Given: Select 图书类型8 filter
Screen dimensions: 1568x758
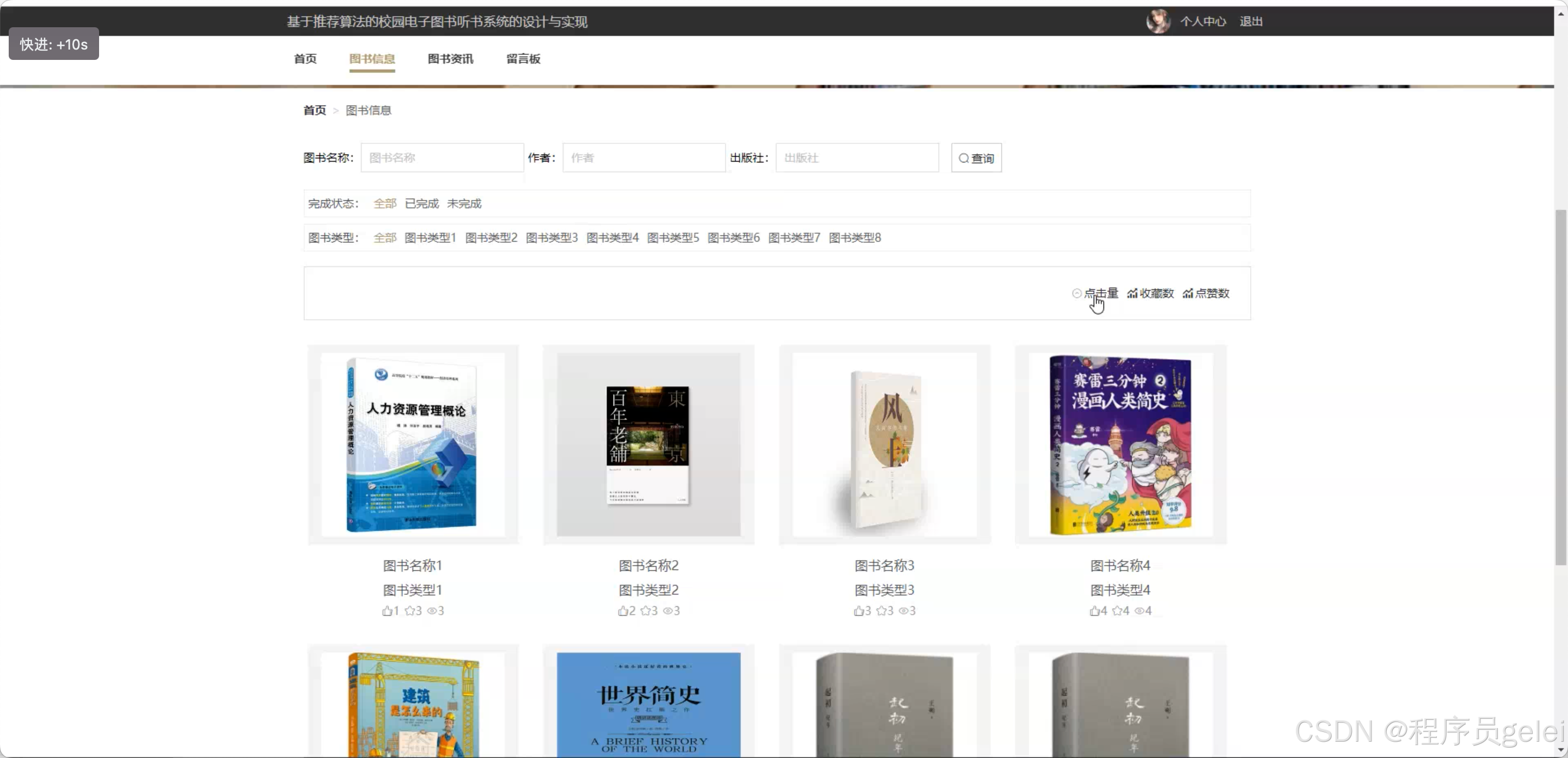Looking at the screenshot, I should [x=854, y=237].
